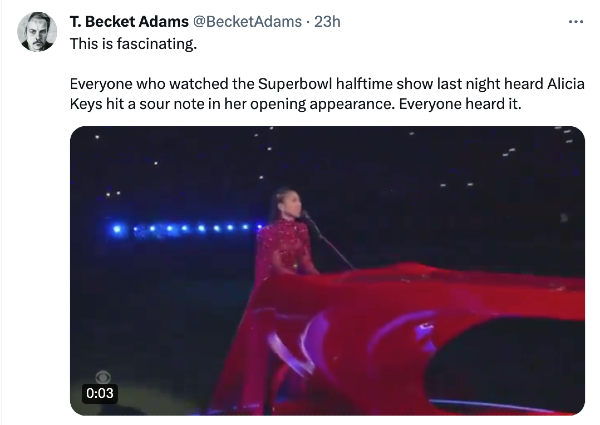Click the "This is fascinating." text line
This screenshot has width=600, height=425.
pyautogui.click(x=133, y=44)
